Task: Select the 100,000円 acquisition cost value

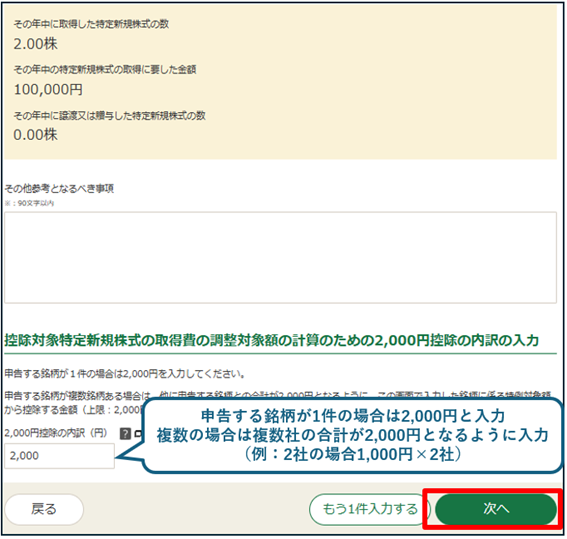Action: pyautogui.click(x=48, y=89)
